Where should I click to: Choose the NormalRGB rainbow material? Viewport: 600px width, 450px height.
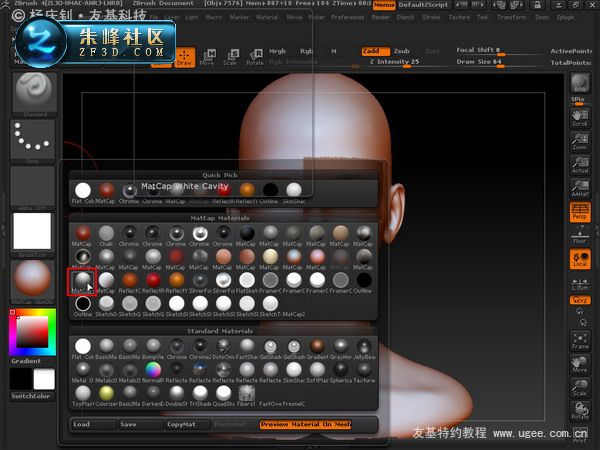pyautogui.click(x=153, y=372)
